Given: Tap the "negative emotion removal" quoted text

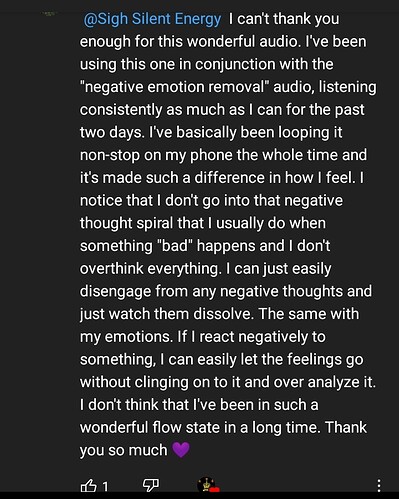Looking at the screenshot, I should point(175,87).
